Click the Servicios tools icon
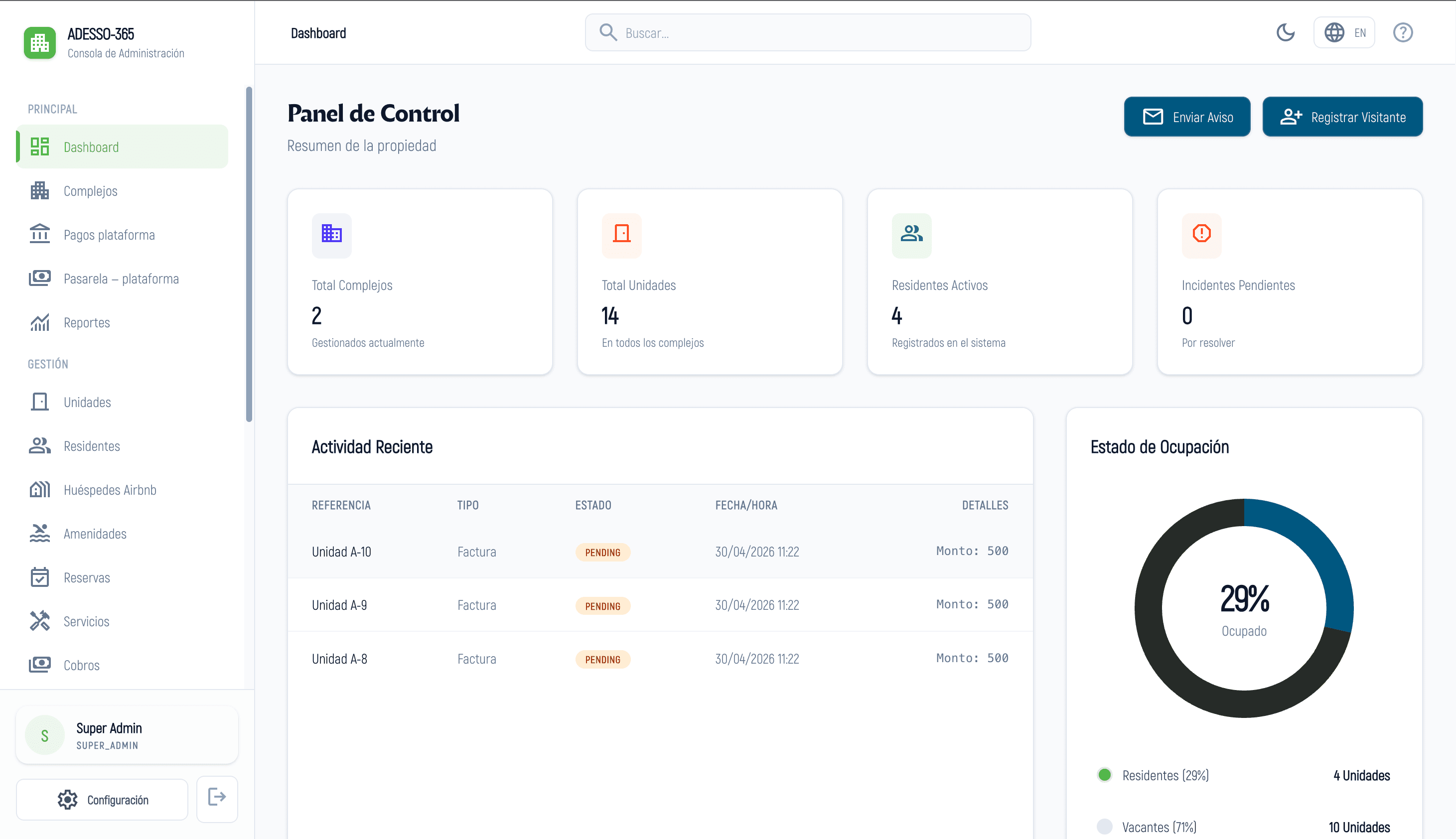Screen dimensions: 1456x839 pyautogui.click(x=40, y=621)
